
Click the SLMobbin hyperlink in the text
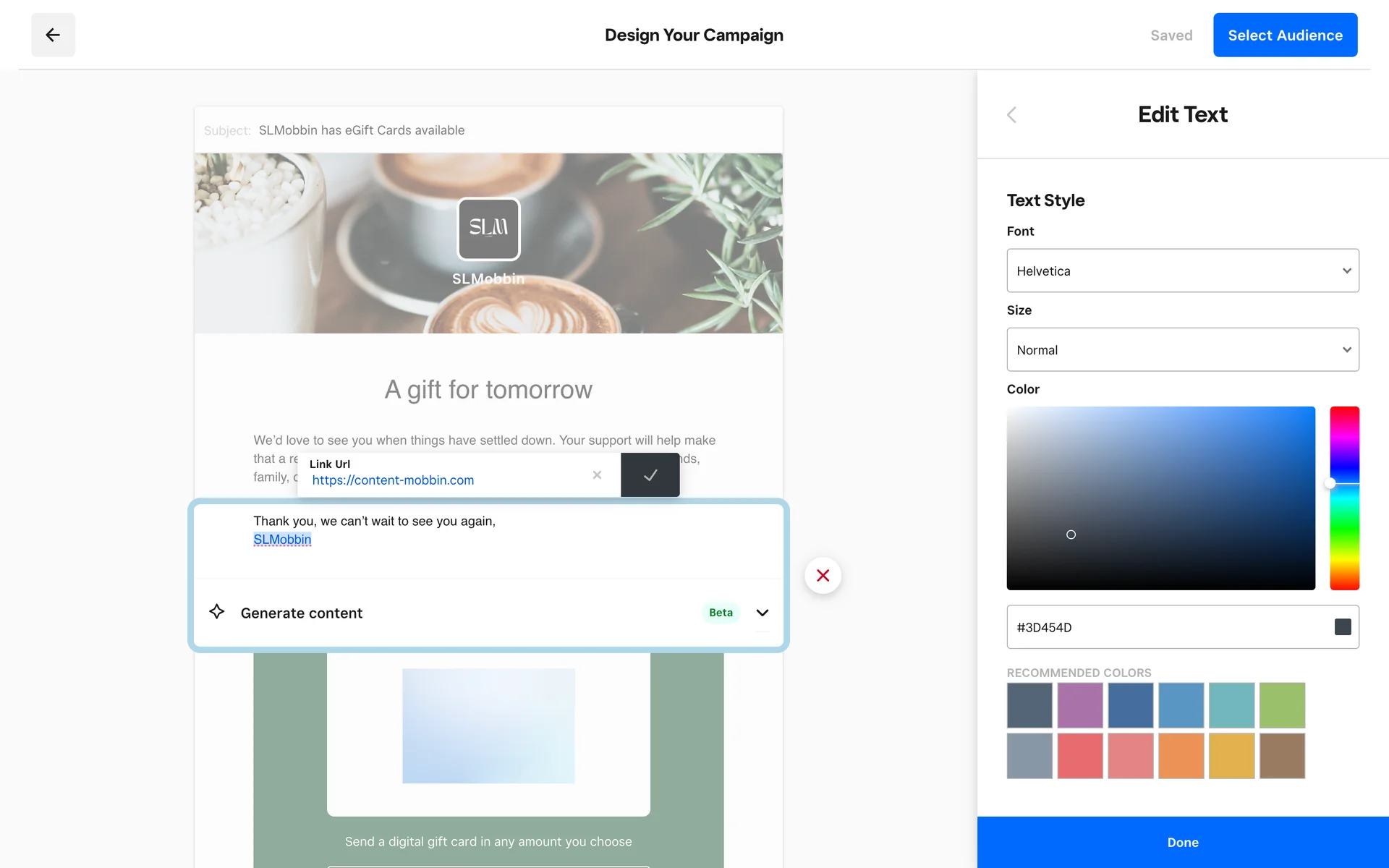pyautogui.click(x=282, y=540)
